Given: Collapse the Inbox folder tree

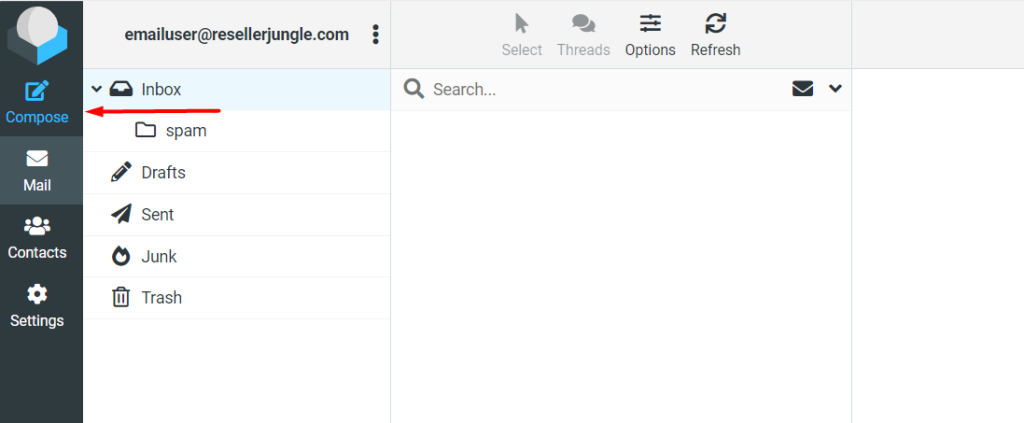Looking at the screenshot, I should [x=97, y=89].
